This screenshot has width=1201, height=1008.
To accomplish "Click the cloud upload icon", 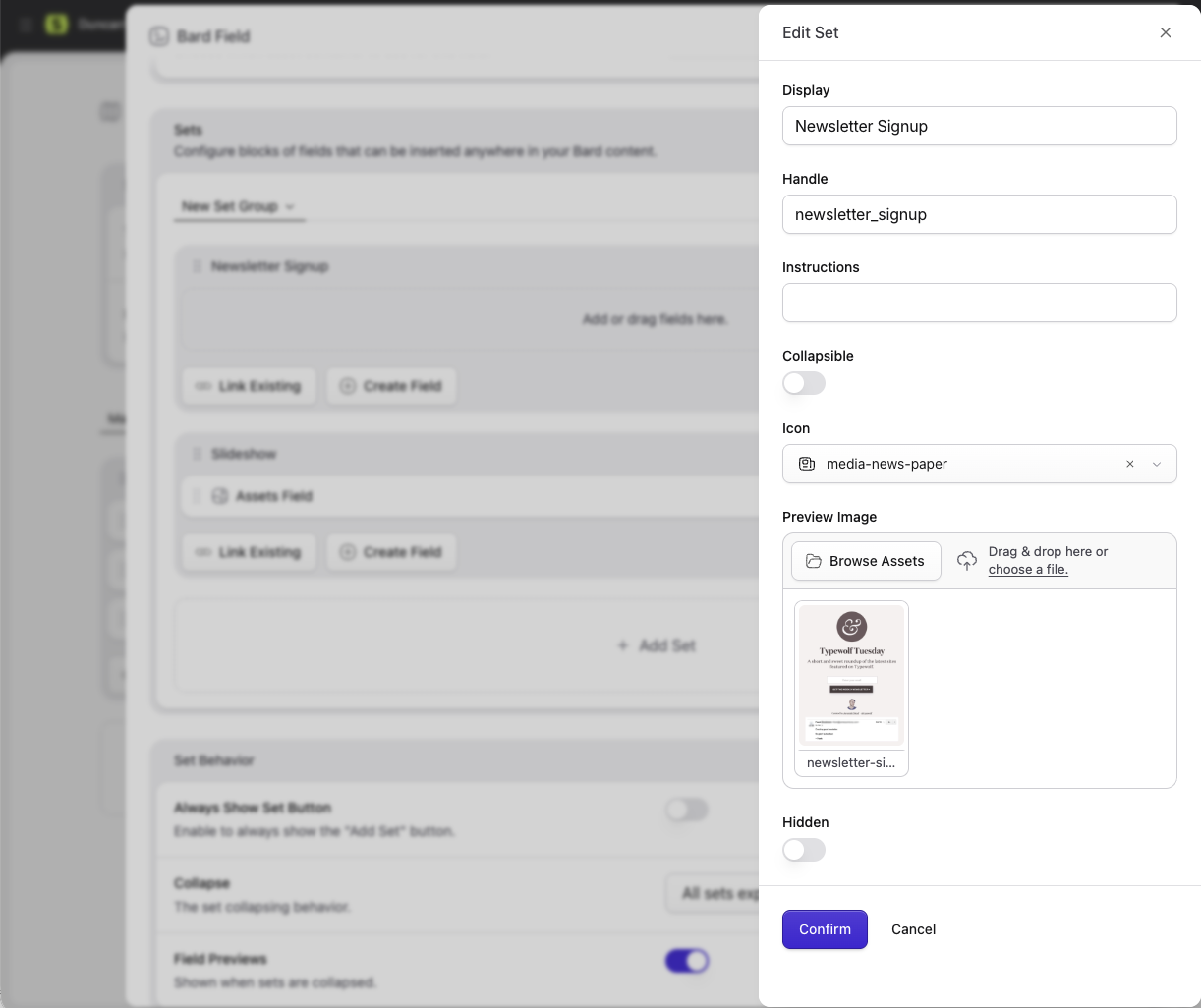I will click(967, 561).
